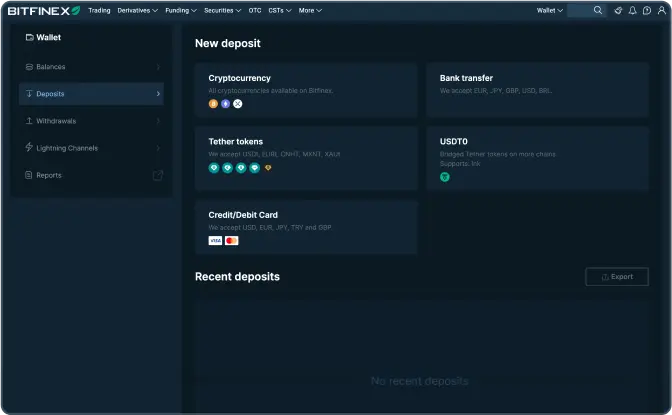Expand the Deposits row chevron
Image resolution: width=672 pixels, height=415 pixels.
158,93
